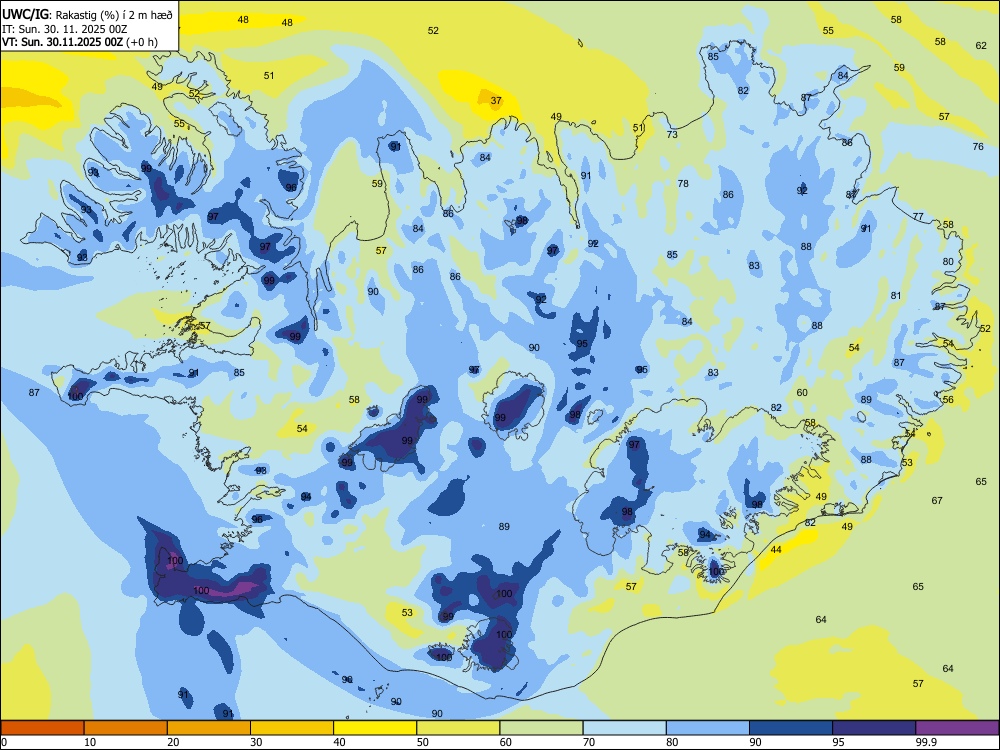Click the 30–40 golden legend swatch
The width and height of the screenshot is (1000, 750).
pos(292,728)
